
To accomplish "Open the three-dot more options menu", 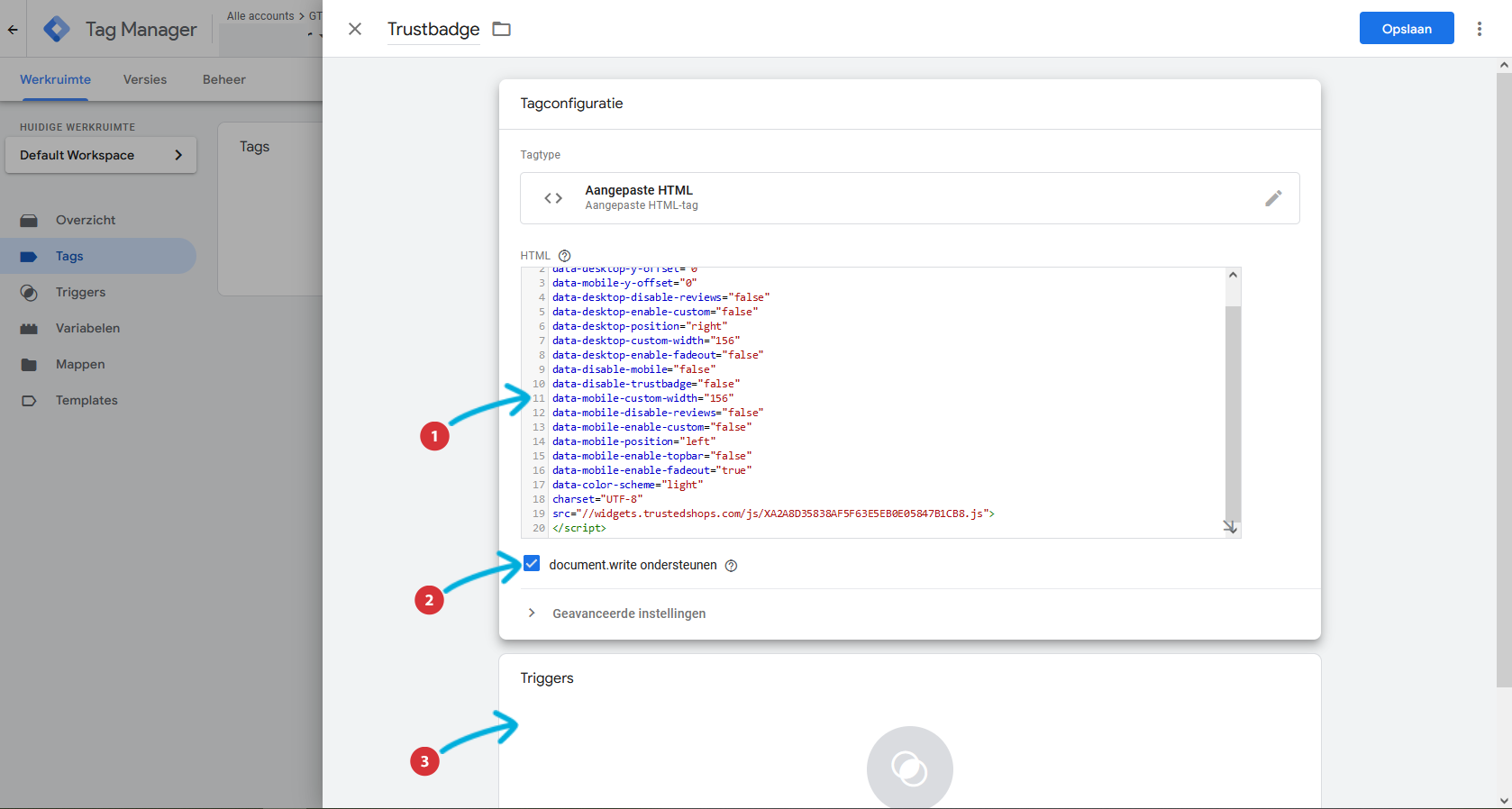I will point(1480,29).
